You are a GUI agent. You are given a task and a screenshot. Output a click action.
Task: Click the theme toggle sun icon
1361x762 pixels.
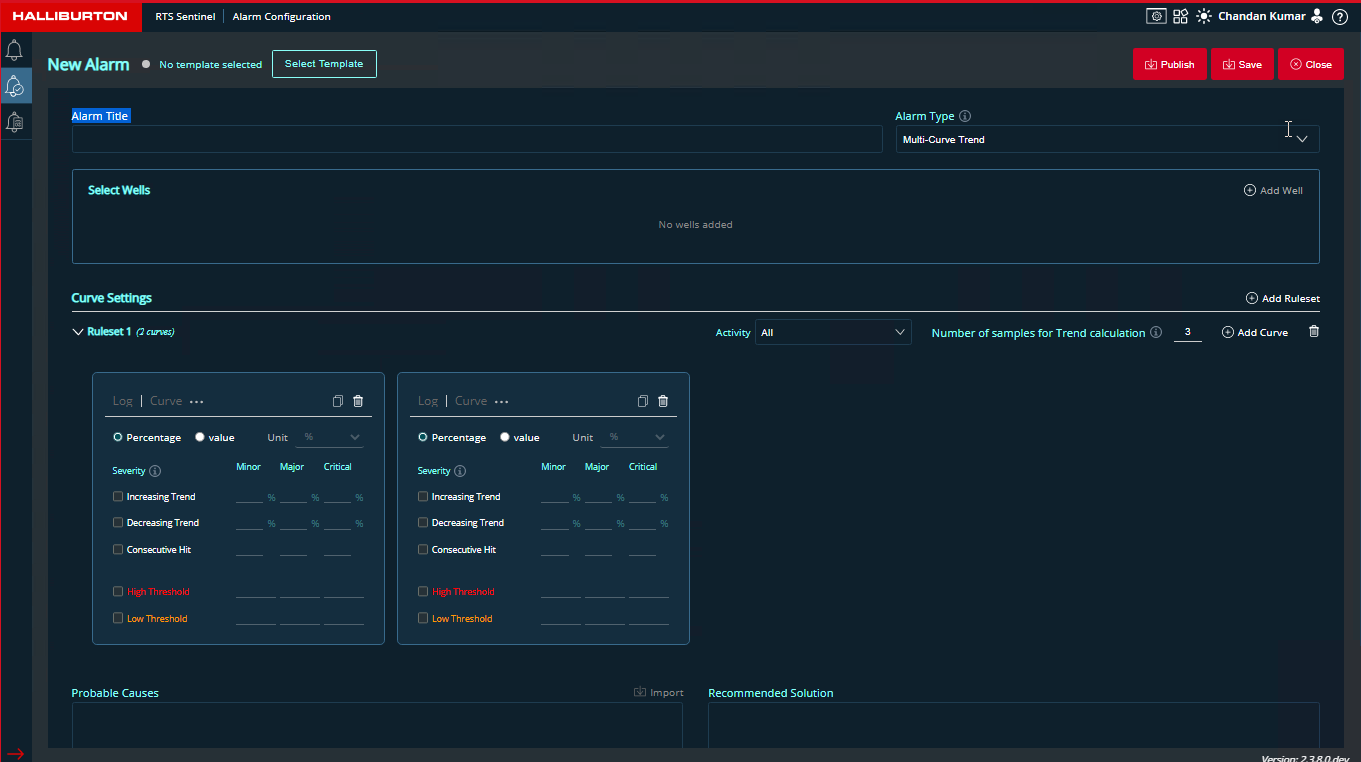[x=1203, y=16]
